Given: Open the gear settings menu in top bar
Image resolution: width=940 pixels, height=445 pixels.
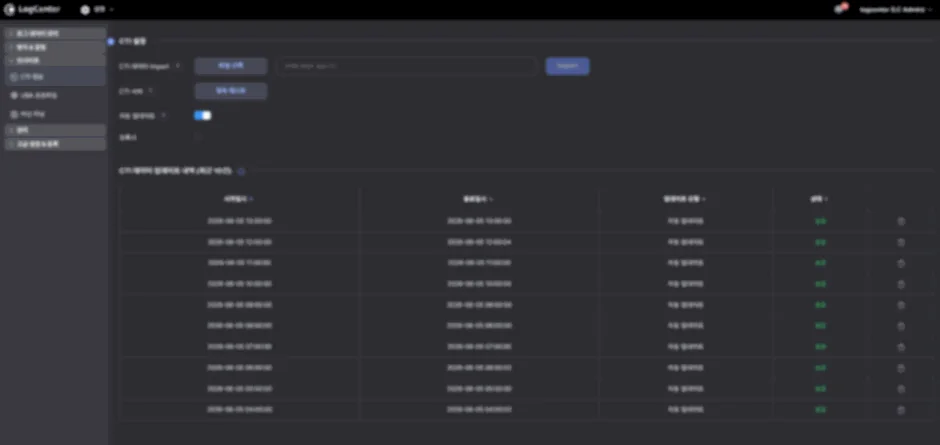Looking at the screenshot, I should point(96,10).
